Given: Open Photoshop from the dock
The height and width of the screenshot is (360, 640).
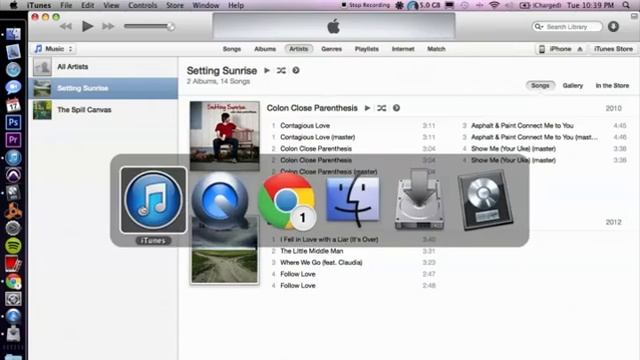Looking at the screenshot, I should tap(13, 122).
